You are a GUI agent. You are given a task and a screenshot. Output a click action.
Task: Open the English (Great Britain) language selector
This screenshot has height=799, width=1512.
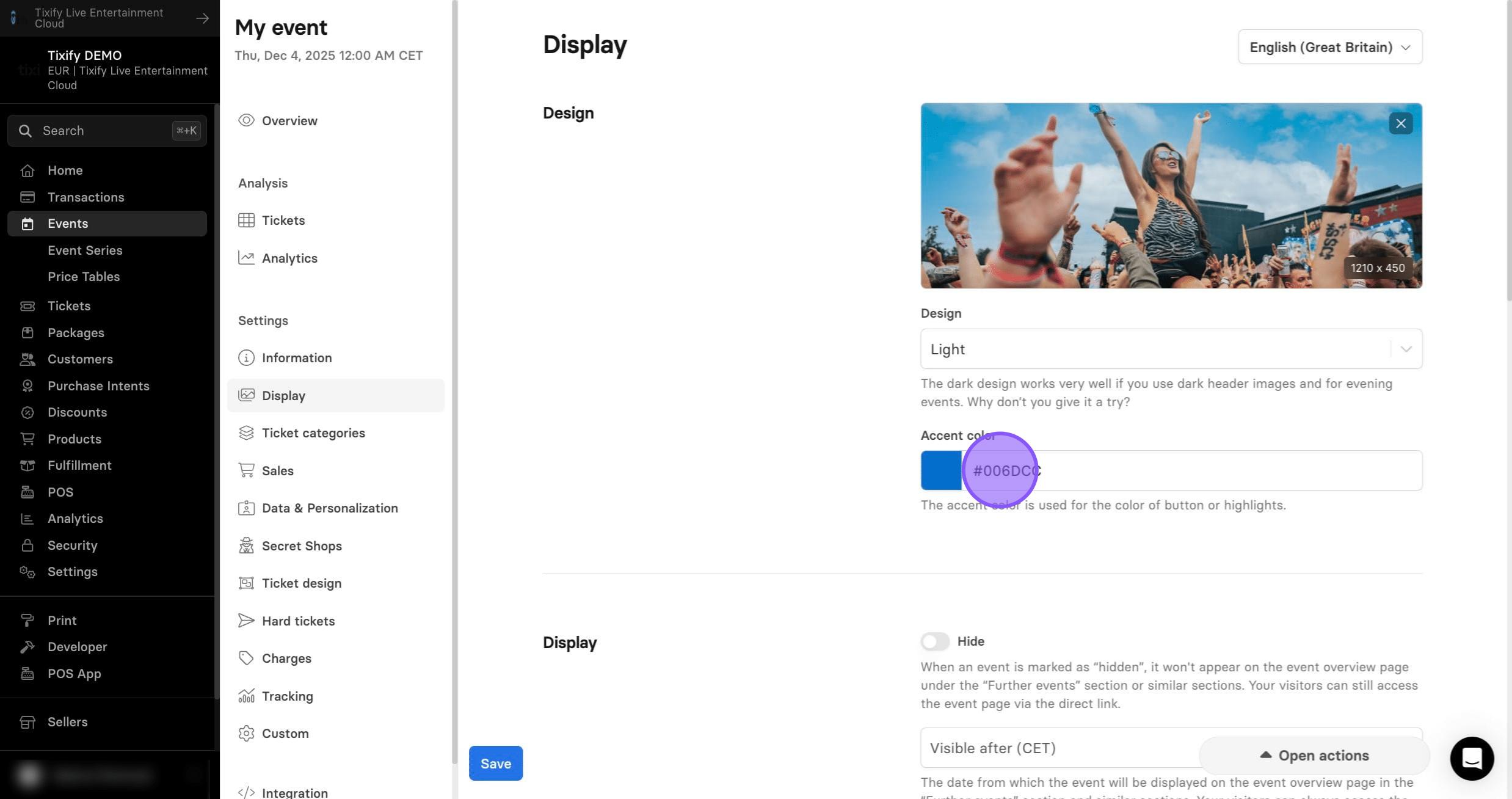pyautogui.click(x=1330, y=47)
